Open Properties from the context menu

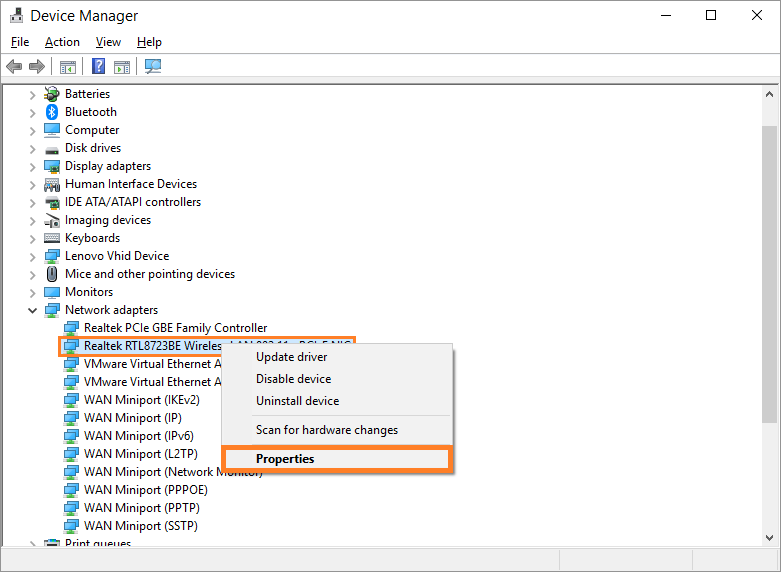click(337, 458)
